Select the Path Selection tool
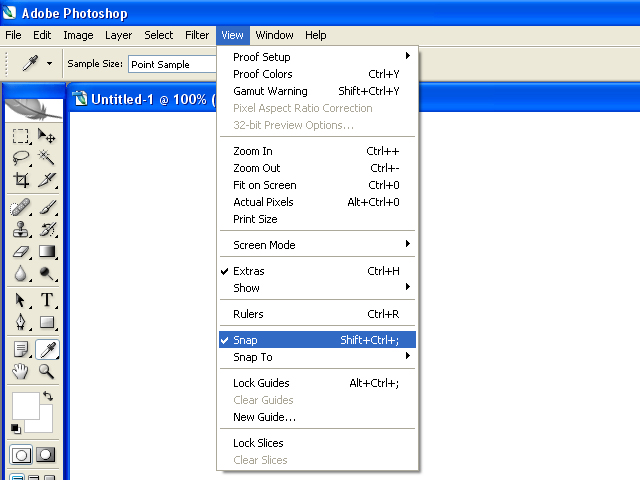The width and height of the screenshot is (640, 480). click(x=20, y=300)
